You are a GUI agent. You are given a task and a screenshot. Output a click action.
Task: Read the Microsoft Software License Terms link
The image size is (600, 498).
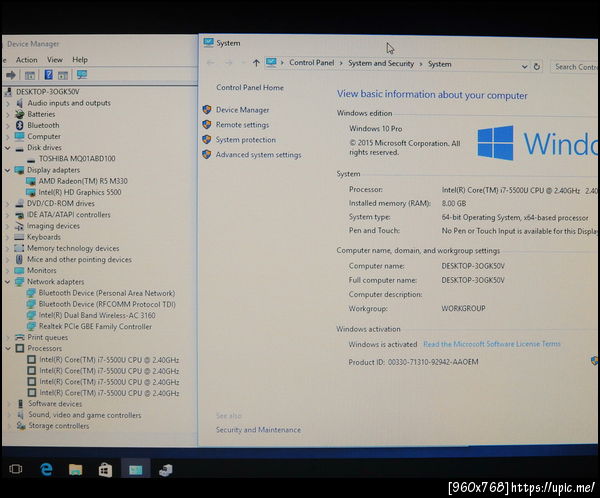tap(492, 344)
